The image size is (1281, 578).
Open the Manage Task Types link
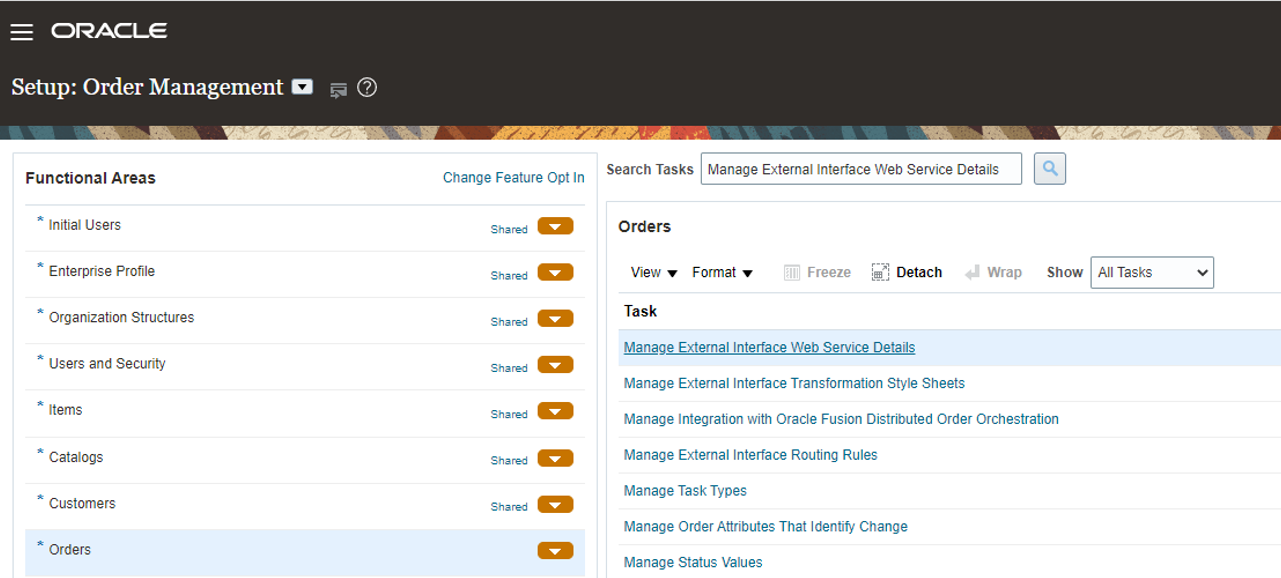685,491
